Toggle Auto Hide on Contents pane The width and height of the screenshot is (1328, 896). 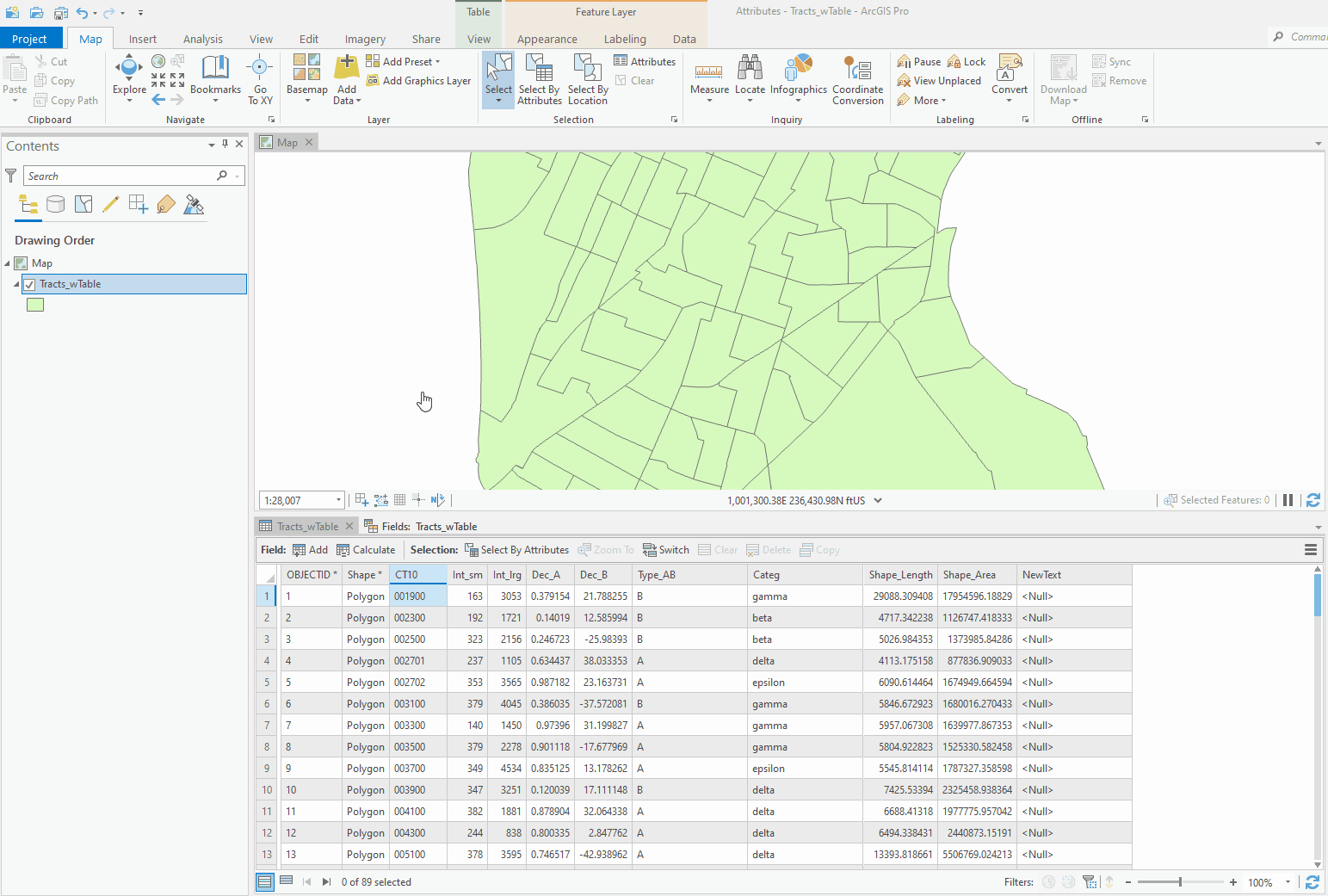(x=225, y=145)
